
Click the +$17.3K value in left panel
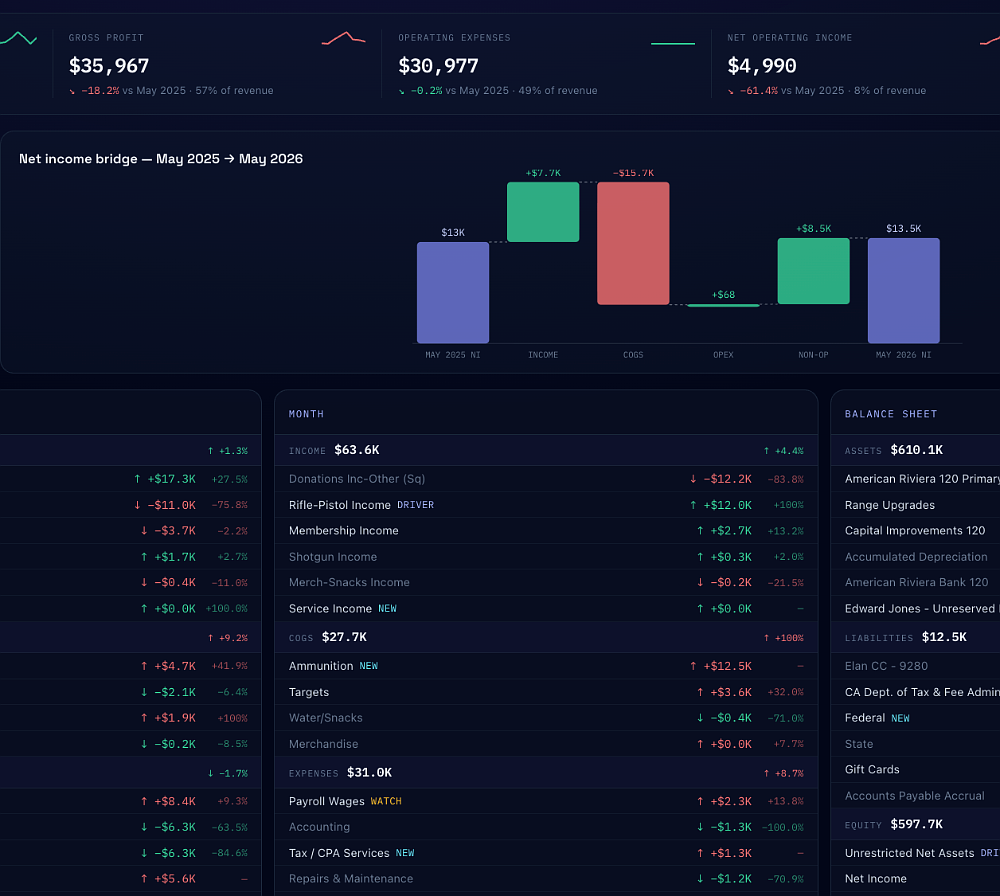pyautogui.click(x=171, y=479)
